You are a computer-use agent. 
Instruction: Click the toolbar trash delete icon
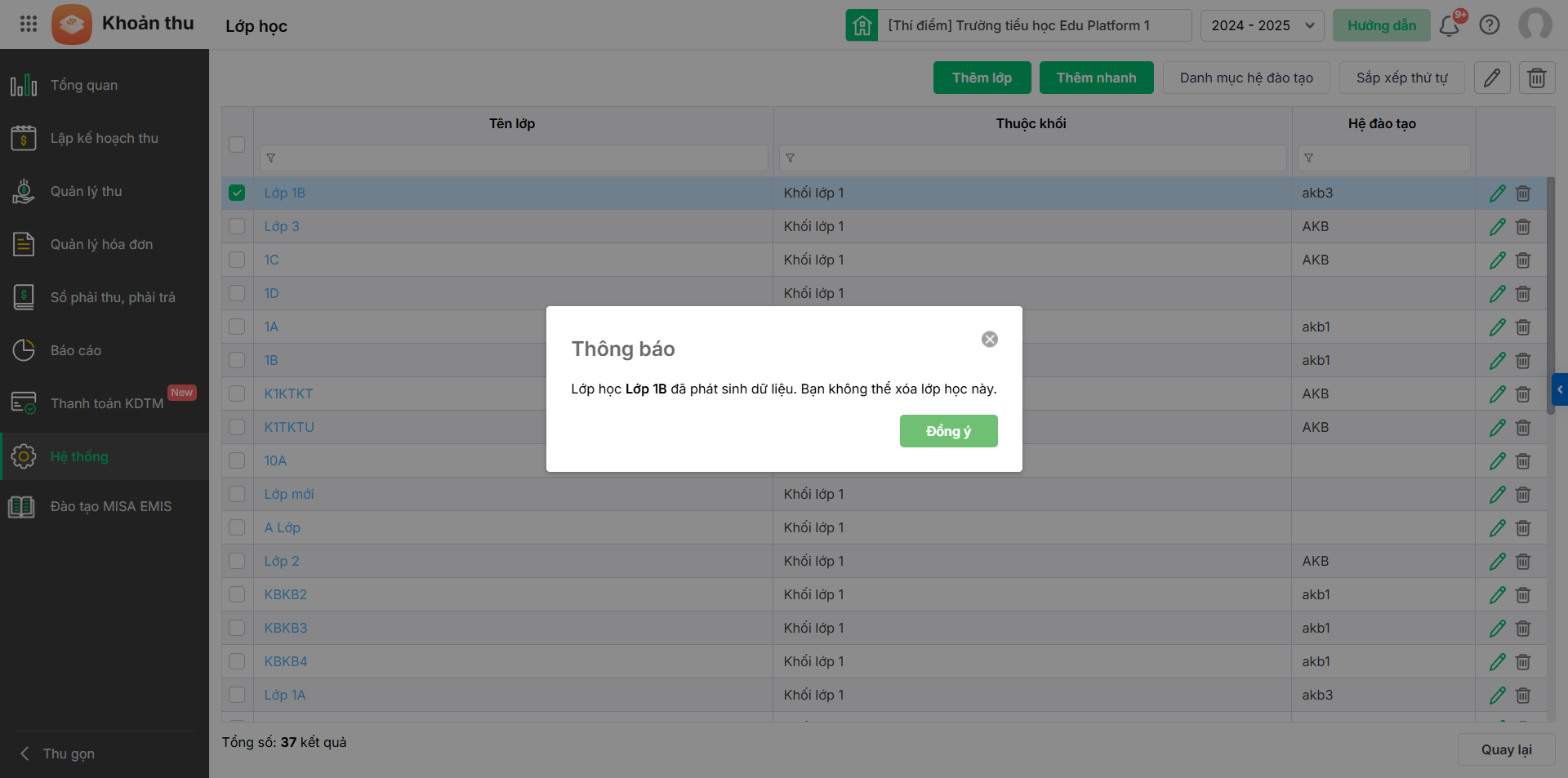click(1536, 78)
